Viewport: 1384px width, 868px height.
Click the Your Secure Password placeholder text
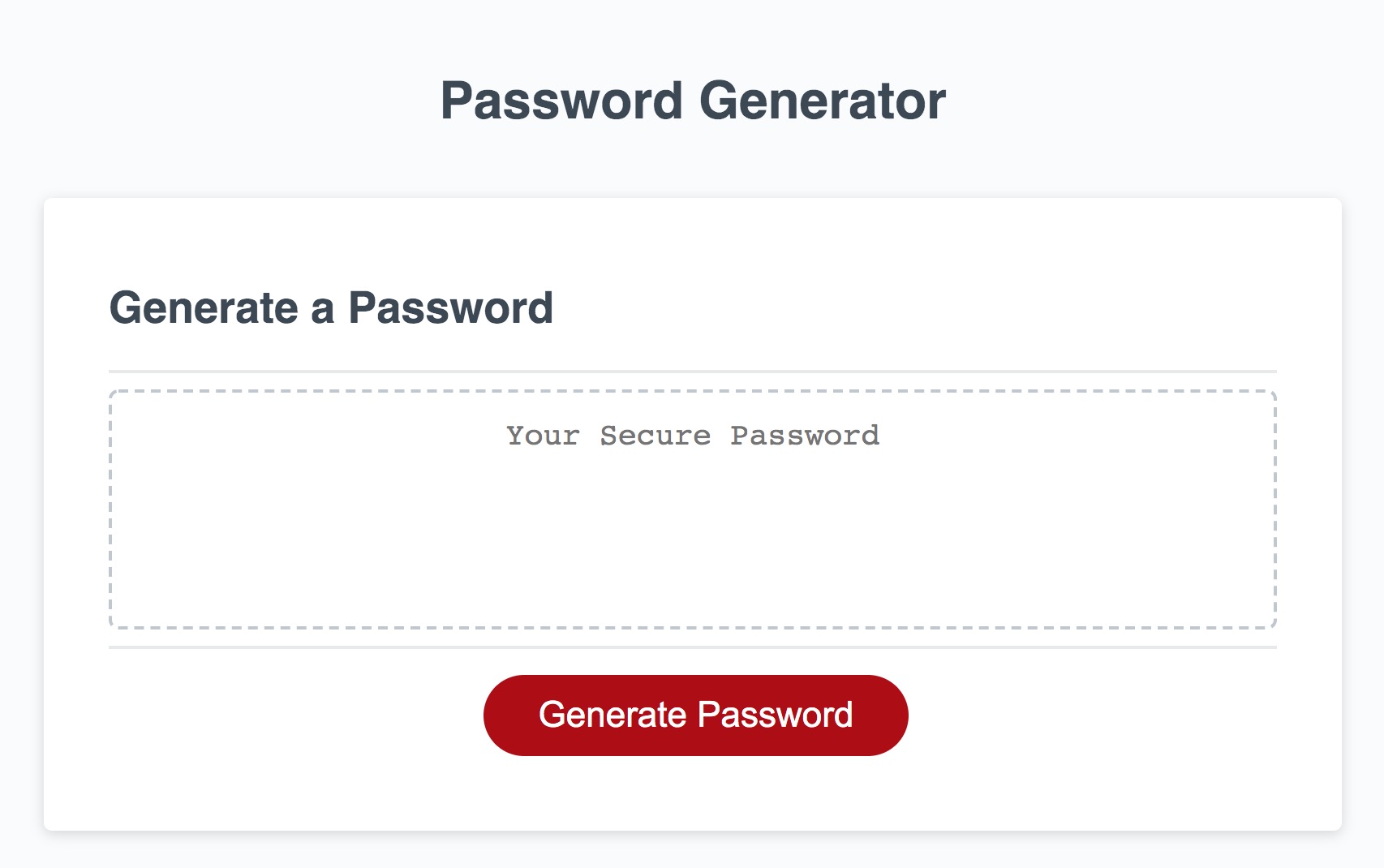tap(692, 436)
